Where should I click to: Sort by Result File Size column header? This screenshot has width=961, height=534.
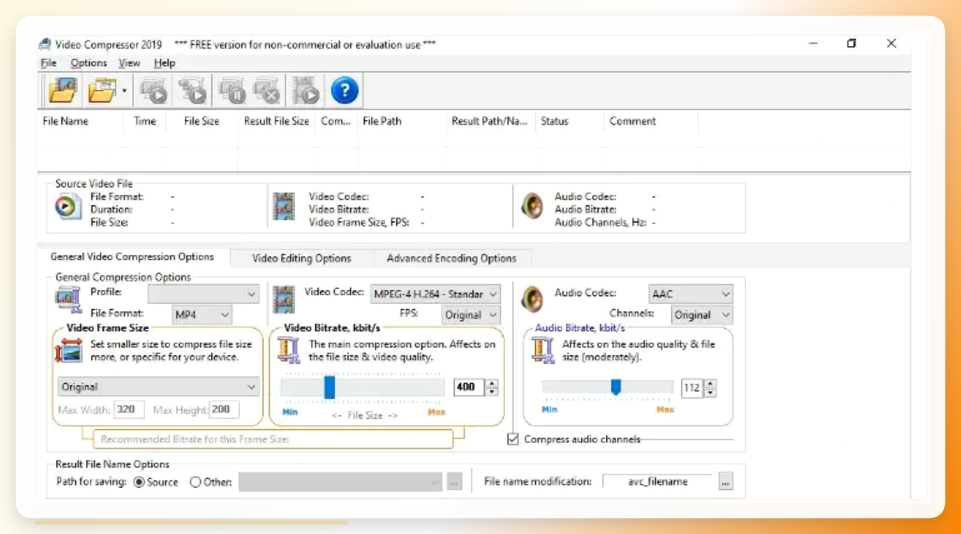[x=276, y=121]
